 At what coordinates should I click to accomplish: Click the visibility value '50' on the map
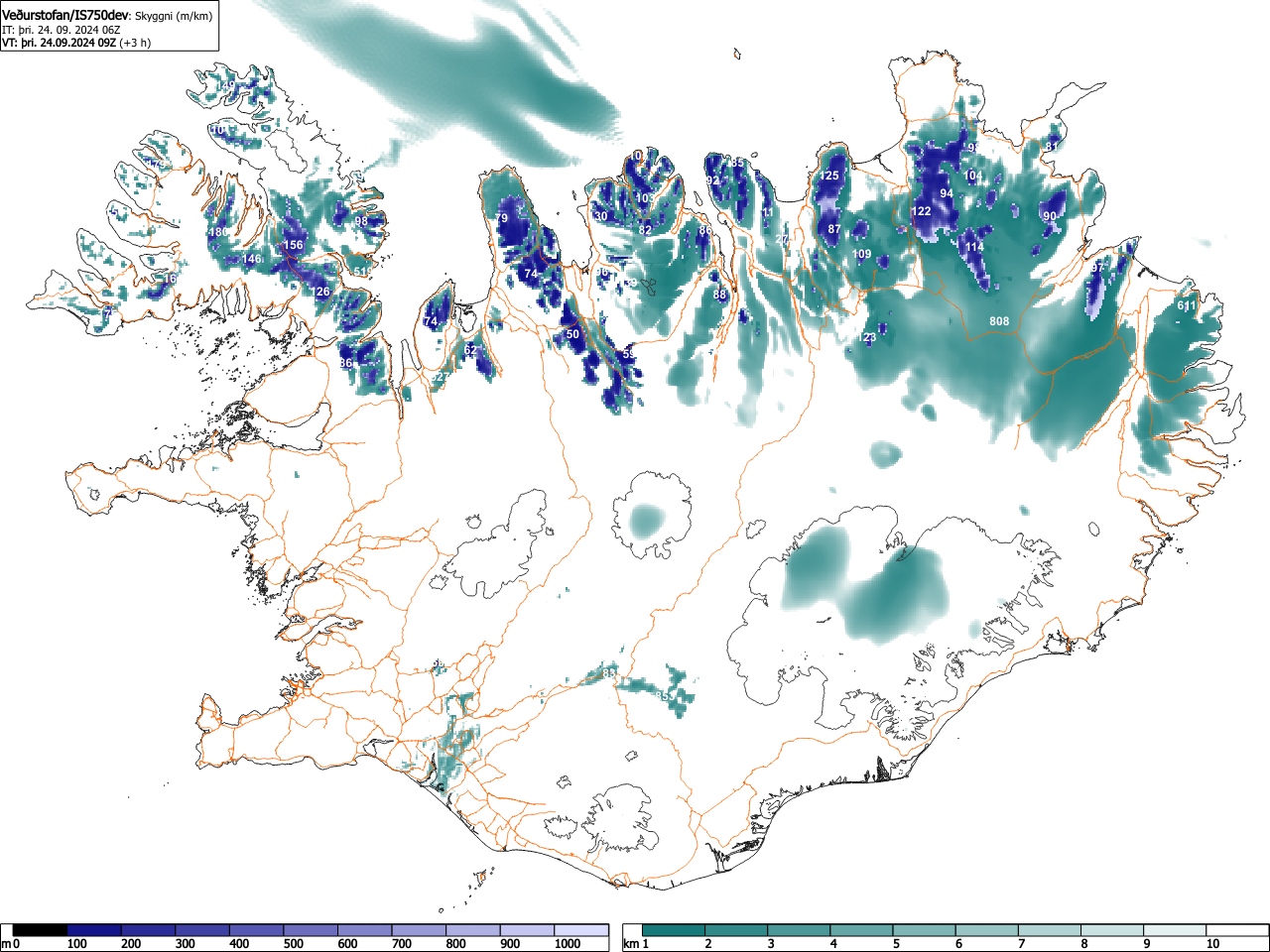click(x=572, y=335)
